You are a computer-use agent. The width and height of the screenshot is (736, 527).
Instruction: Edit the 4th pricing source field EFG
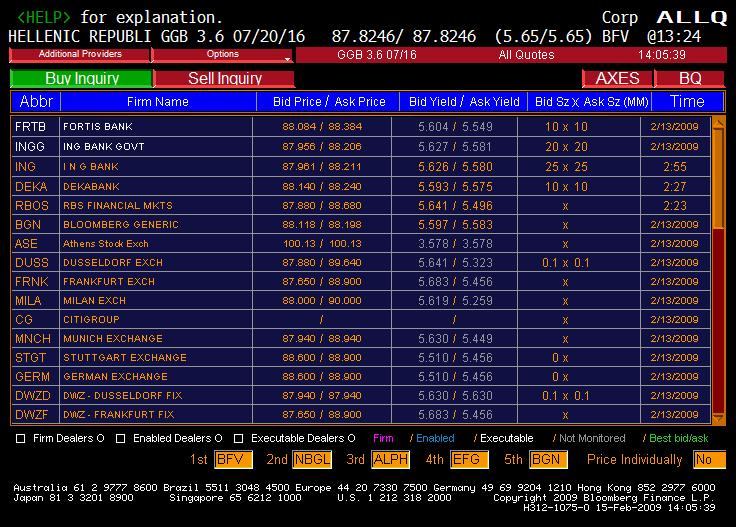pos(469,459)
